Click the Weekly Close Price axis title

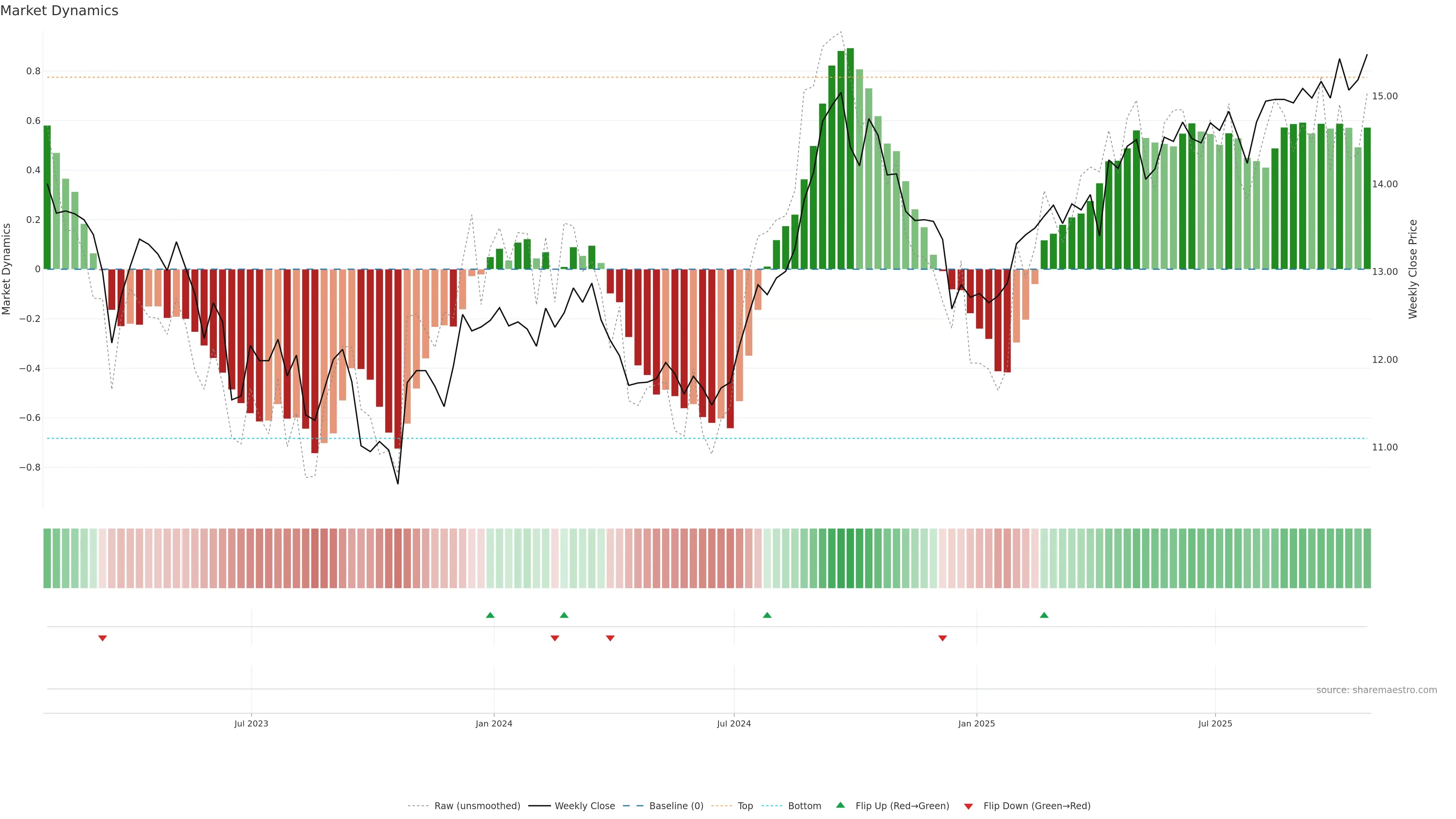pyautogui.click(x=1413, y=269)
